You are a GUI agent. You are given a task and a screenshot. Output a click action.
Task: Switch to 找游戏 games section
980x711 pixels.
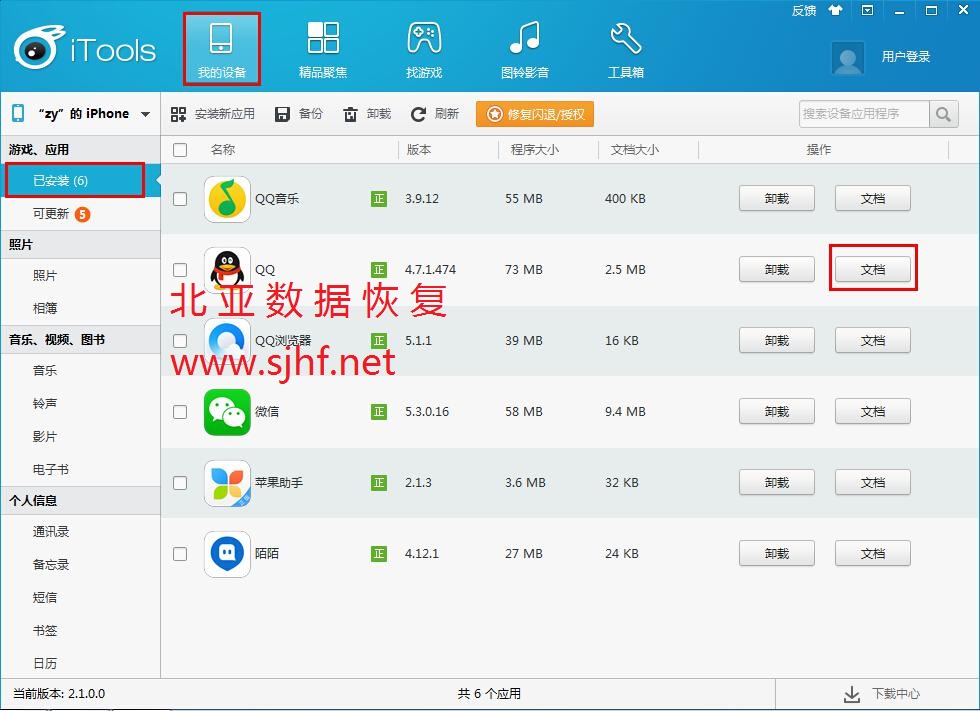pyautogui.click(x=424, y=49)
